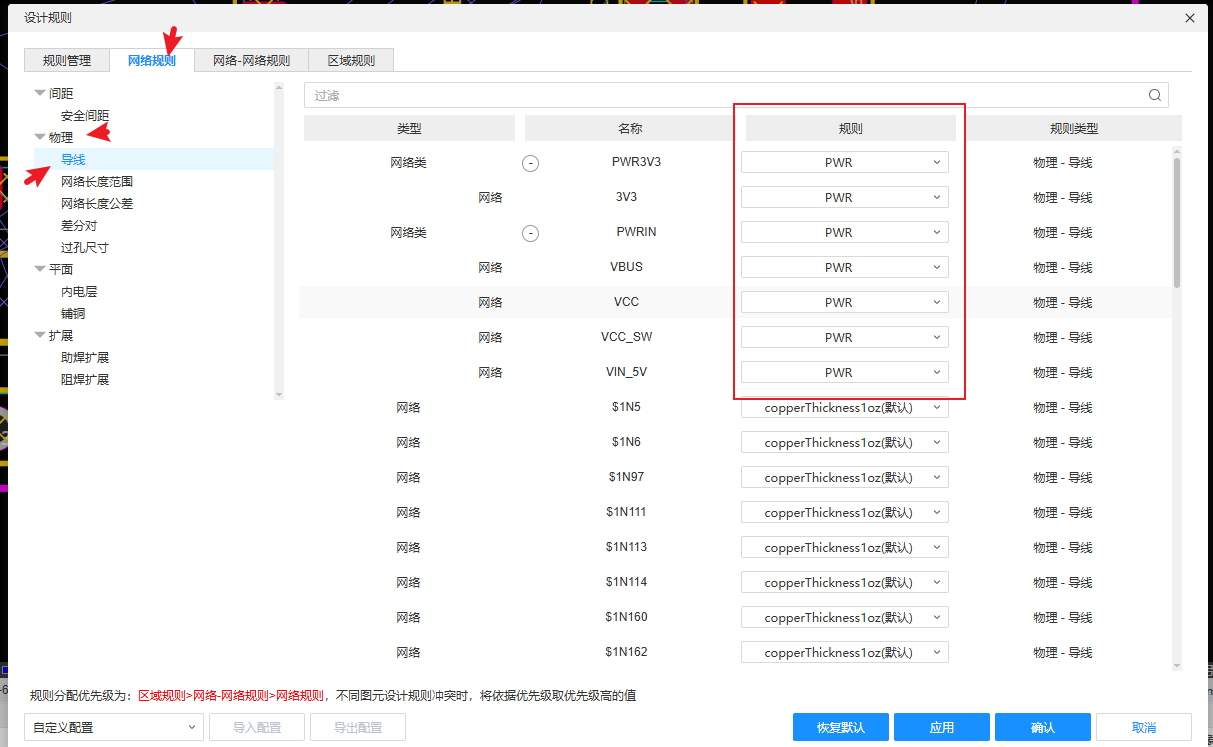Switch to the 区域规则 tab
The image size is (1213, 747).
pyautogui.click(x=351, y=60)
